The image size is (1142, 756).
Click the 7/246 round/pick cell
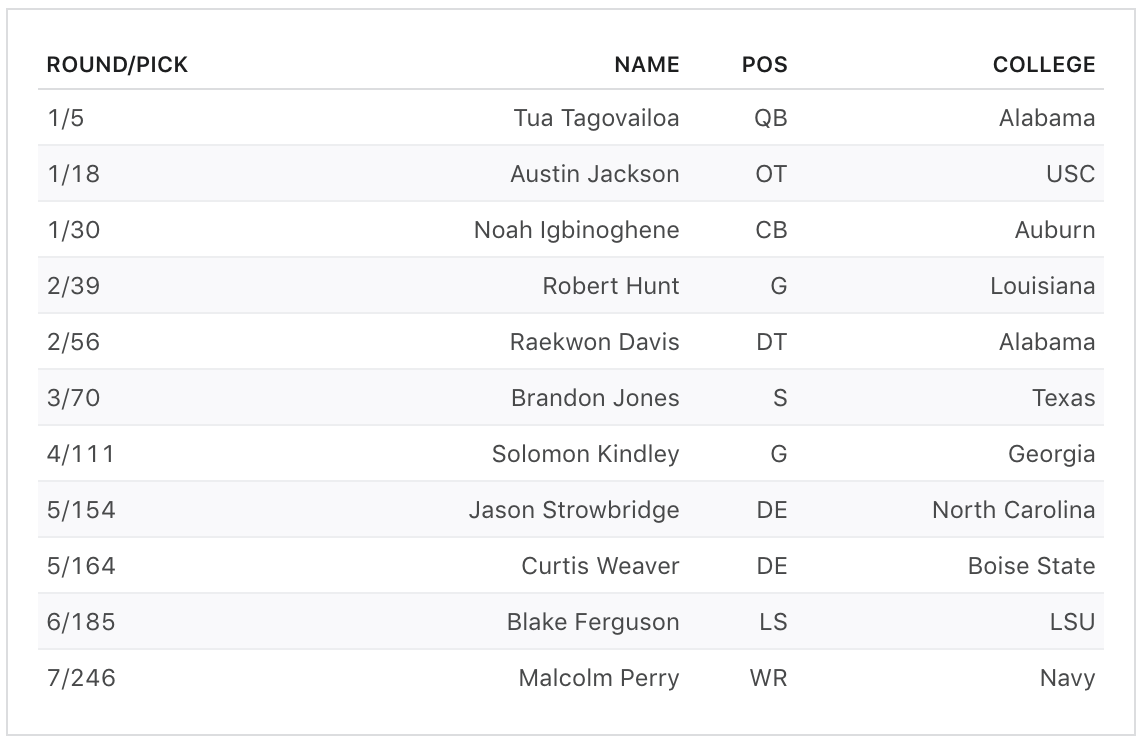pyautogui.click(x=82, y=678)
